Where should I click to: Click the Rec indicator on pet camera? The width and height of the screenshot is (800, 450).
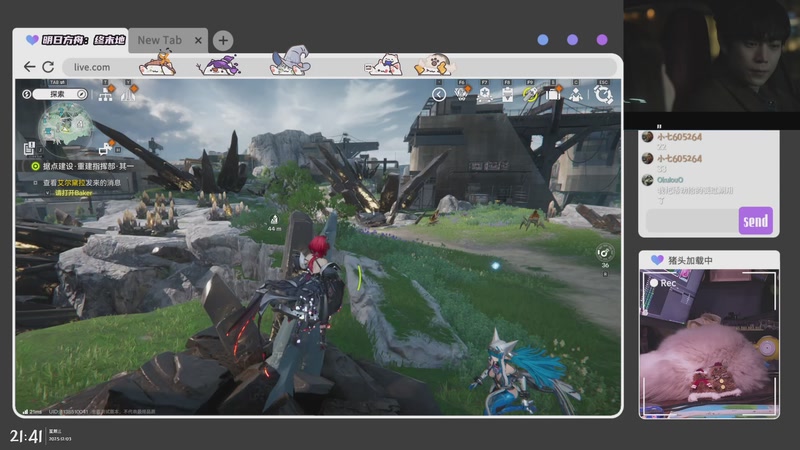(663, 283)
